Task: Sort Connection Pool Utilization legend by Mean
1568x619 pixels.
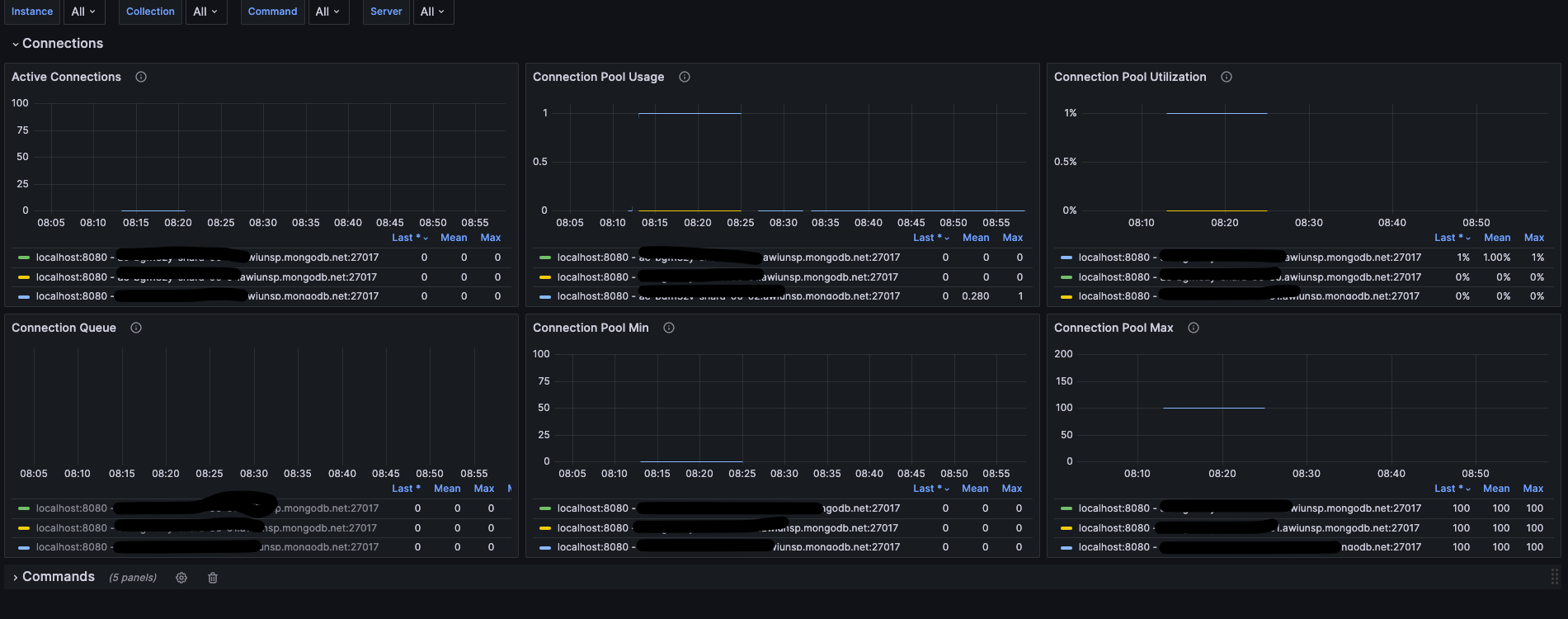Action: pyautogui.click(x=1497, y=238)
